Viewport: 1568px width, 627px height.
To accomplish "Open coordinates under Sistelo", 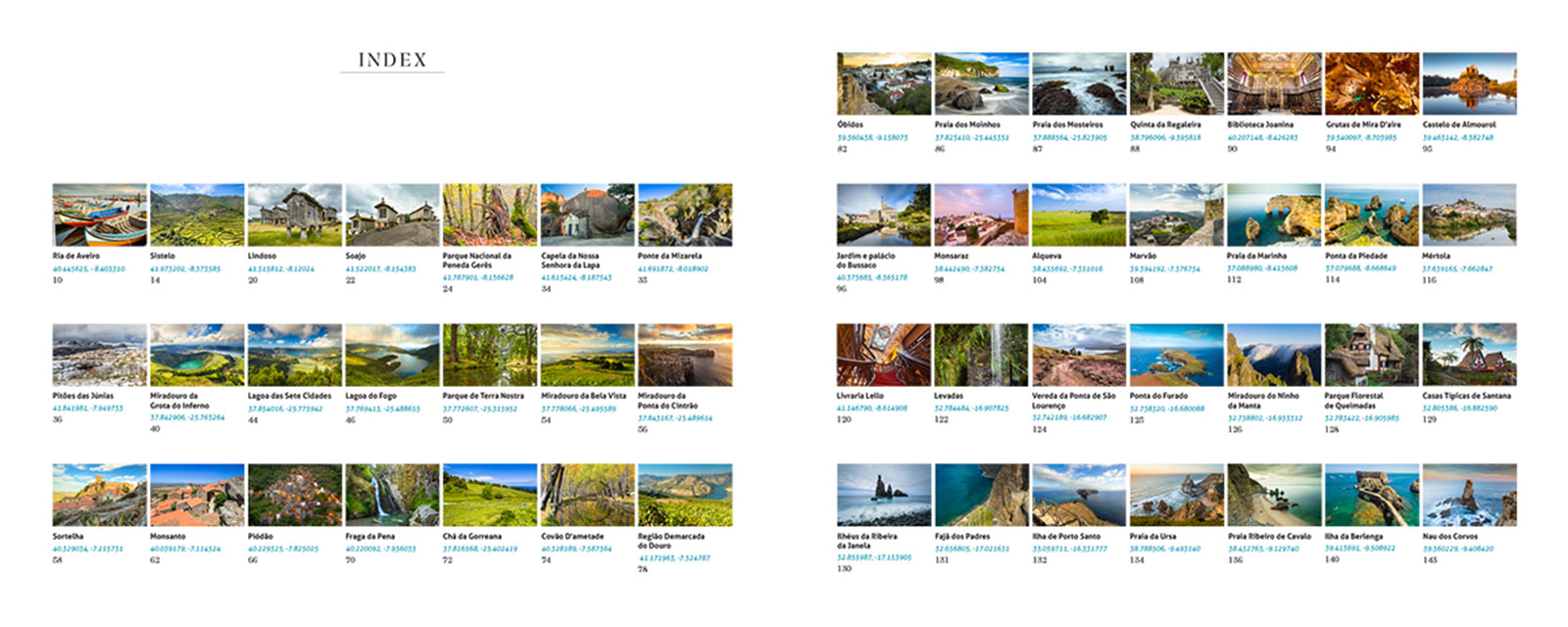I will click(185, 268).
